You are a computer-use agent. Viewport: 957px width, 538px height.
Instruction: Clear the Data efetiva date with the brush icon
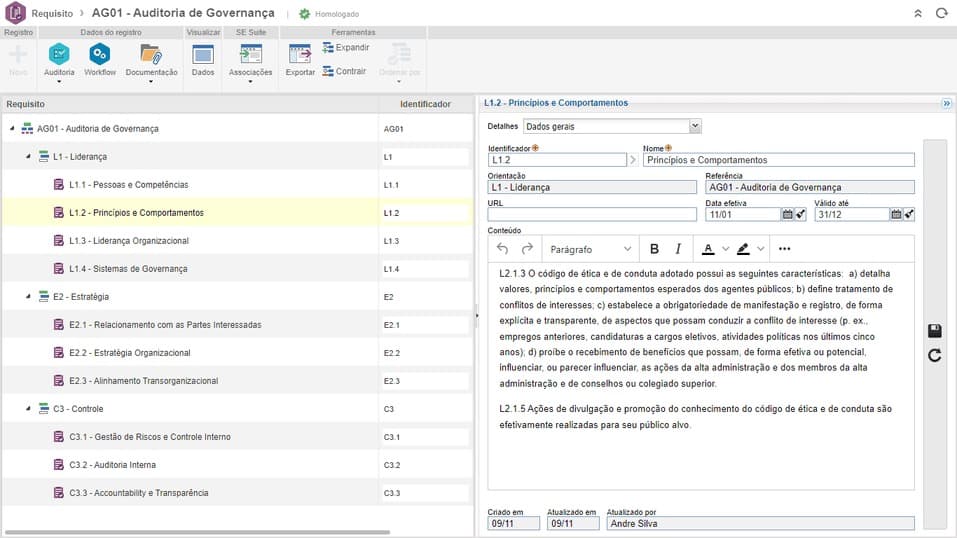[x=801, y=214]
